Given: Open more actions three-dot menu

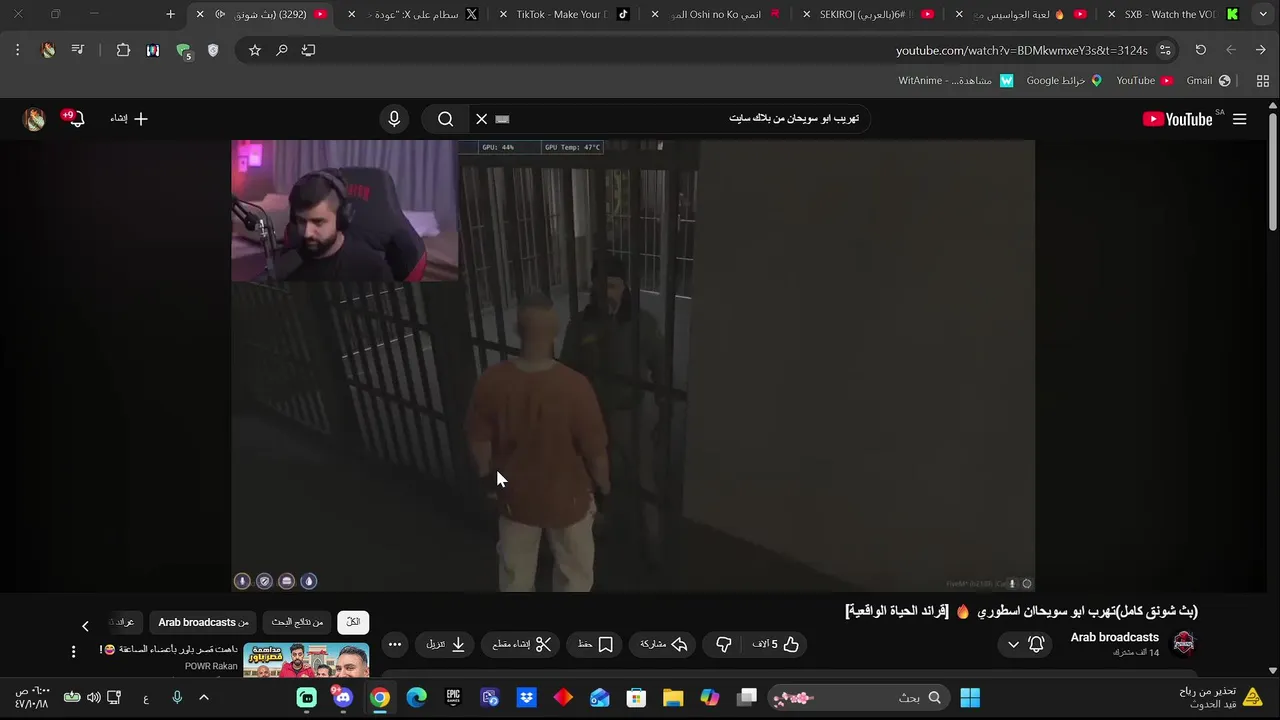Looking at the screenshot, I should point(395,645).
